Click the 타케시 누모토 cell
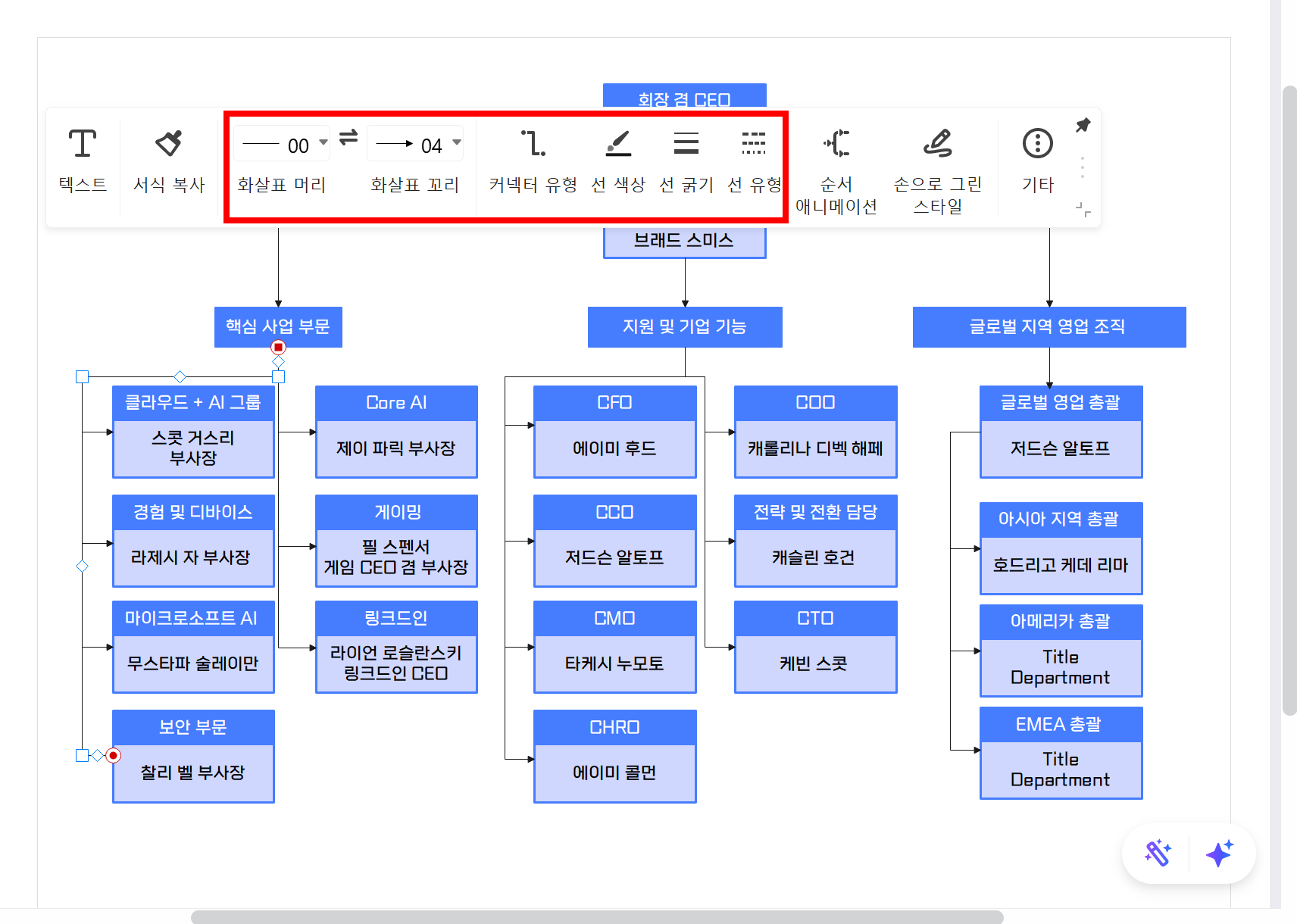This screenshot has height=924, width=1297. click(x=614, y=663)
